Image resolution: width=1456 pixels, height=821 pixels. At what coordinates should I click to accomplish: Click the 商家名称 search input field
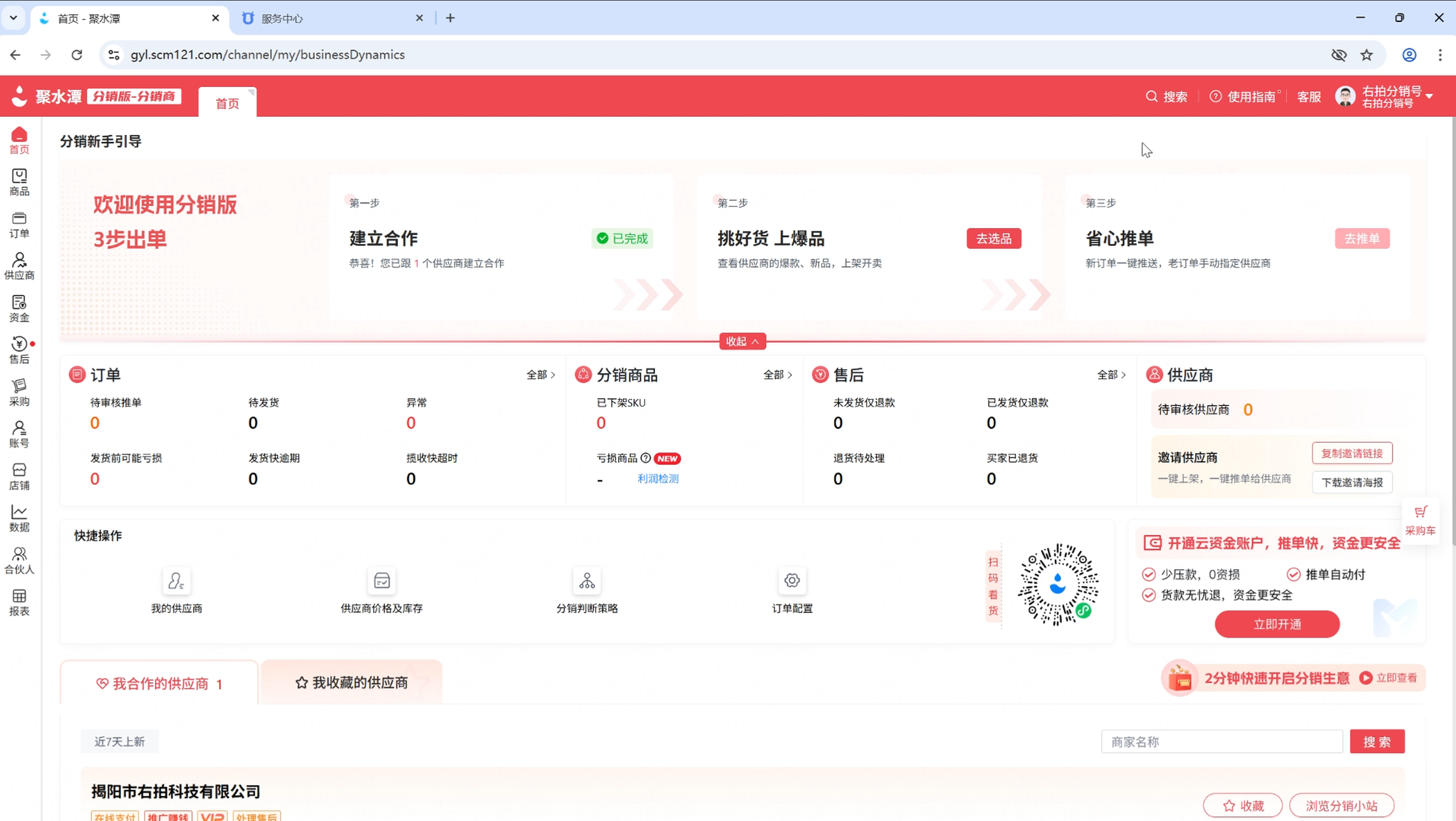pos(1221,741)
